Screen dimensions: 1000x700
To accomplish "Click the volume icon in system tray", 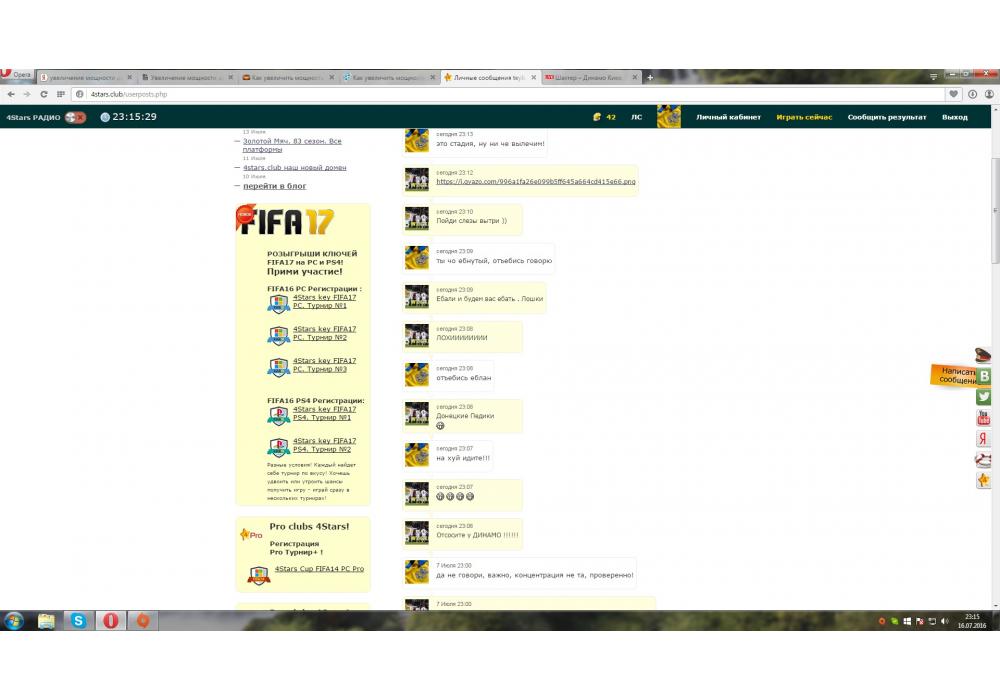I will [x=945, y=621].
